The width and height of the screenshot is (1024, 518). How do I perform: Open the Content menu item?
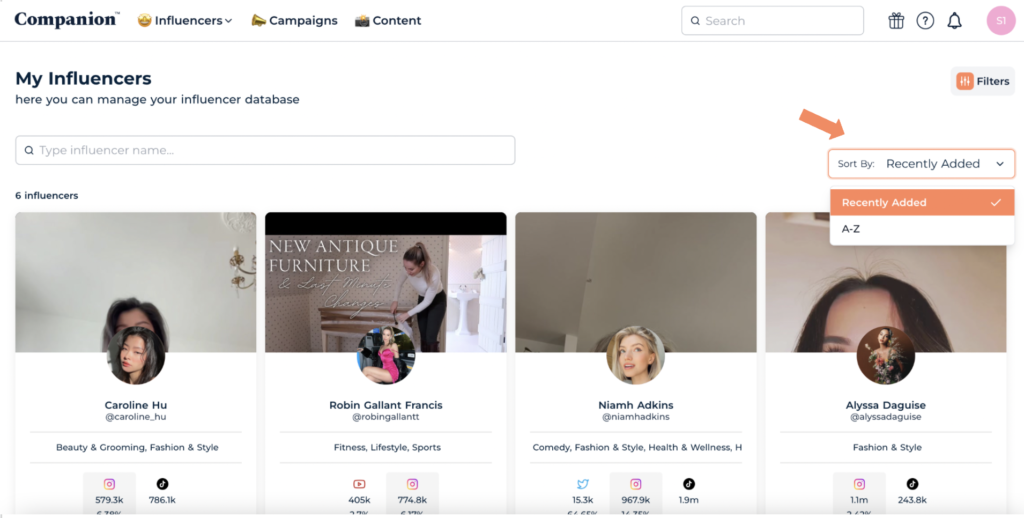point(388,21)
